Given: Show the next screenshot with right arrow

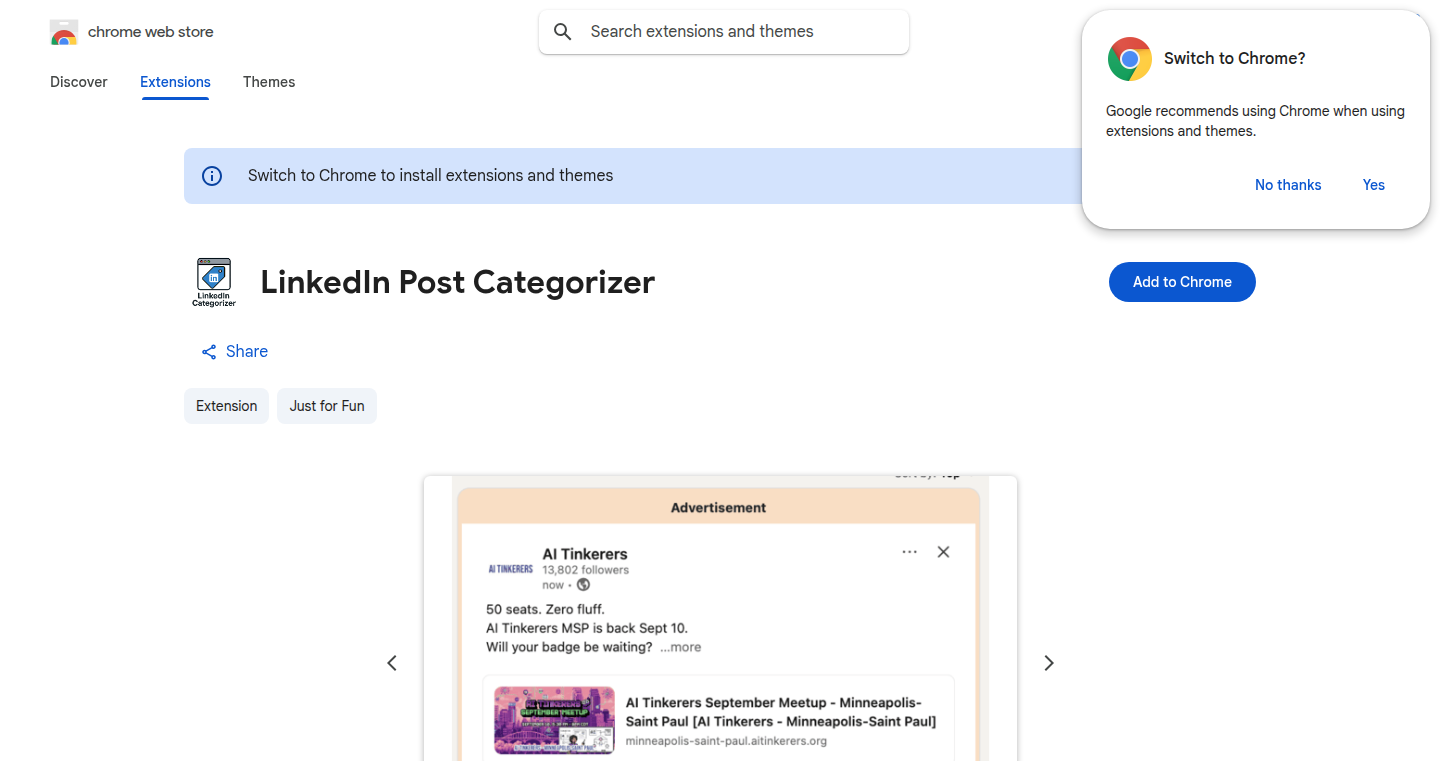Looking at the screenshot, I should pyautogui.click(x=1049, y=663).
